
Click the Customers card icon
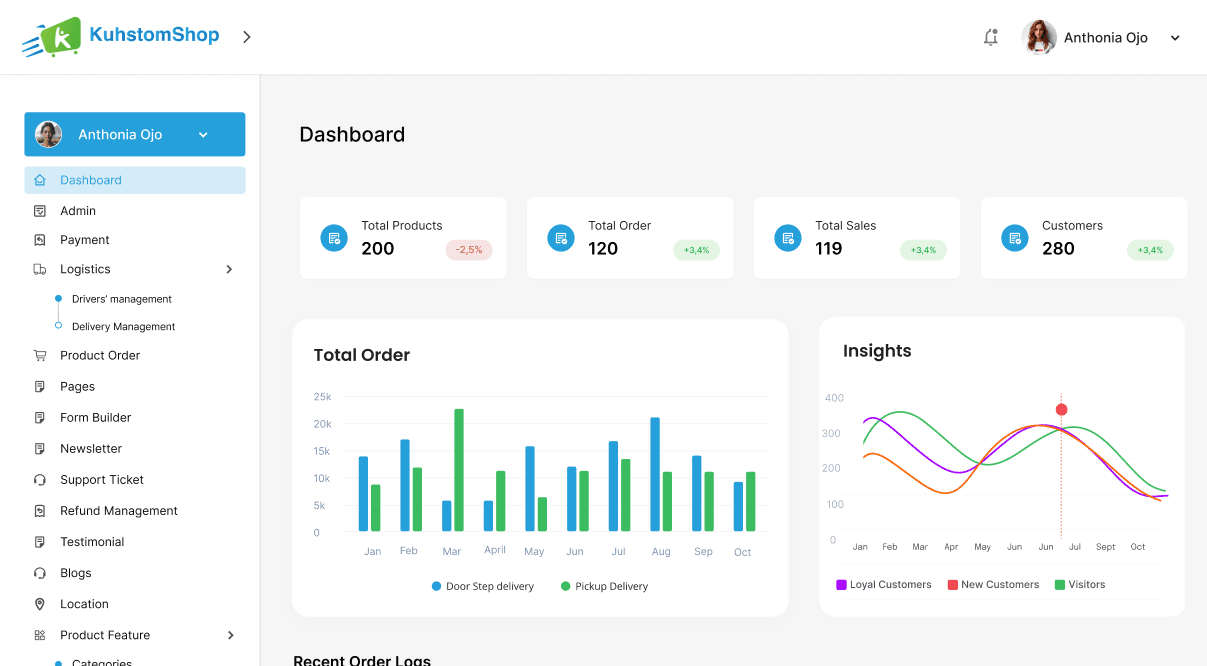pos(1014,238)
